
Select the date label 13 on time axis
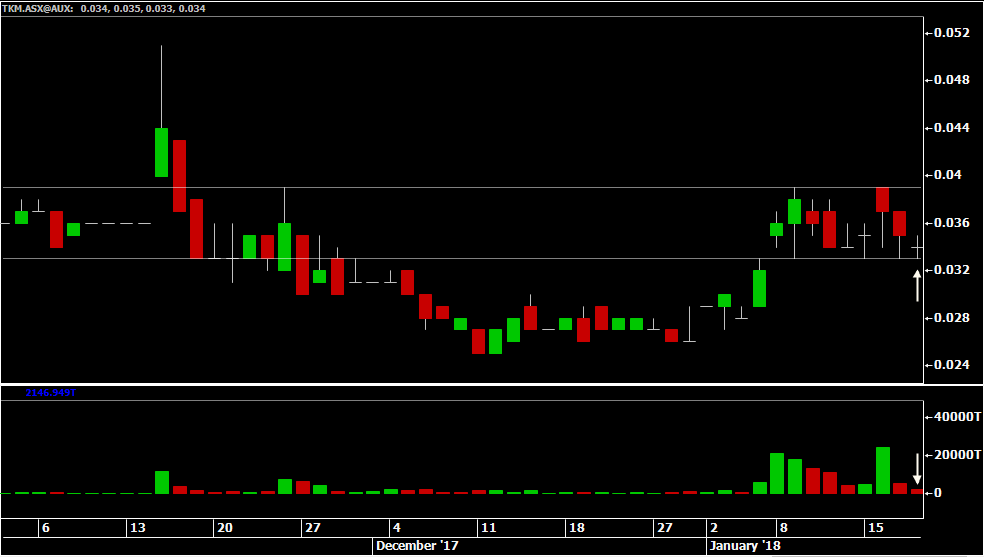pos(137,528)
